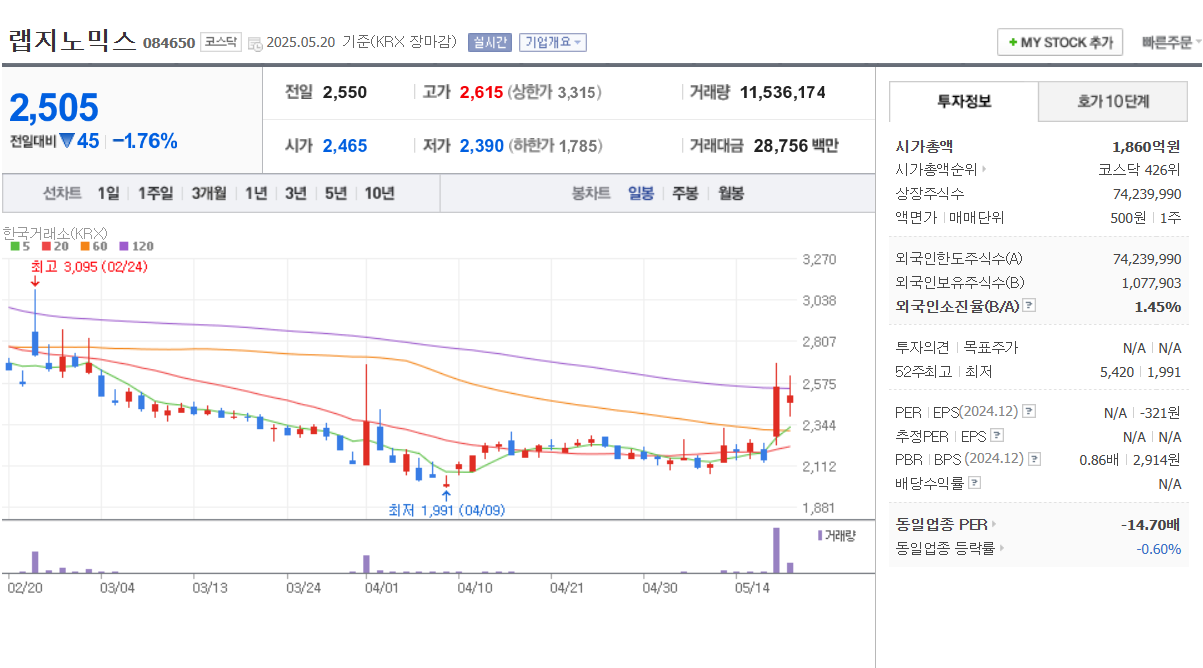Image resolution: width=1203 pixels, height=668 pixels.
Task: Click the stock name 랩지노믹스
Action: (x=72, y=41)
